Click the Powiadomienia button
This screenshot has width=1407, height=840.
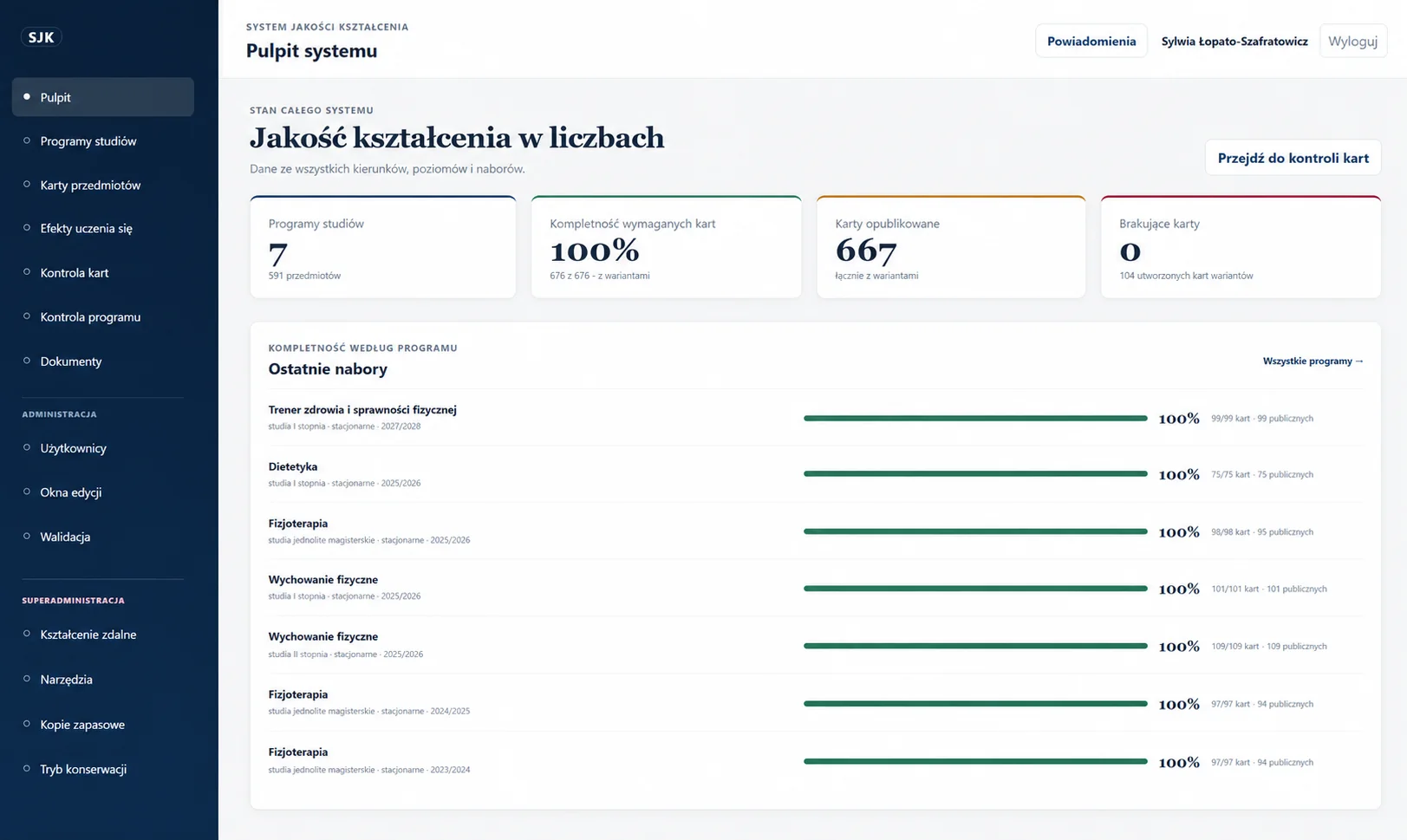pos(1091,41)
